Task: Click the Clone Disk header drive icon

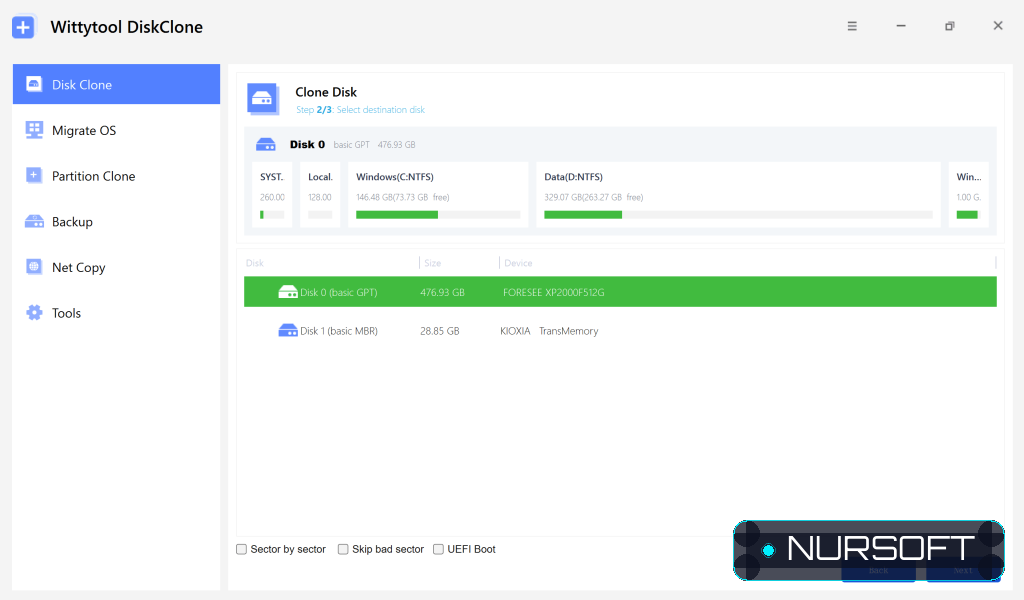Action: [263, 99]
